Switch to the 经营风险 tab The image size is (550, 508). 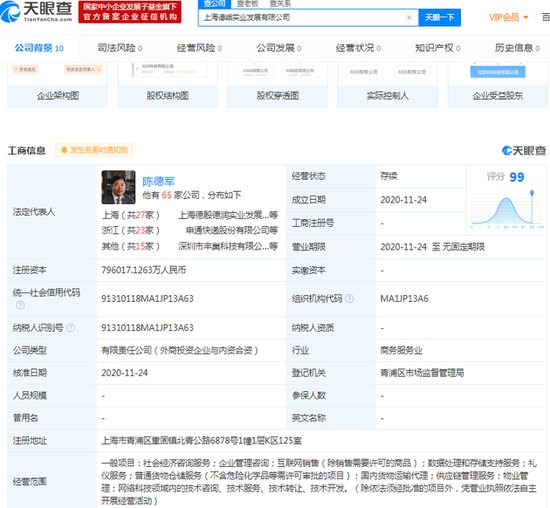pos(199,48)
